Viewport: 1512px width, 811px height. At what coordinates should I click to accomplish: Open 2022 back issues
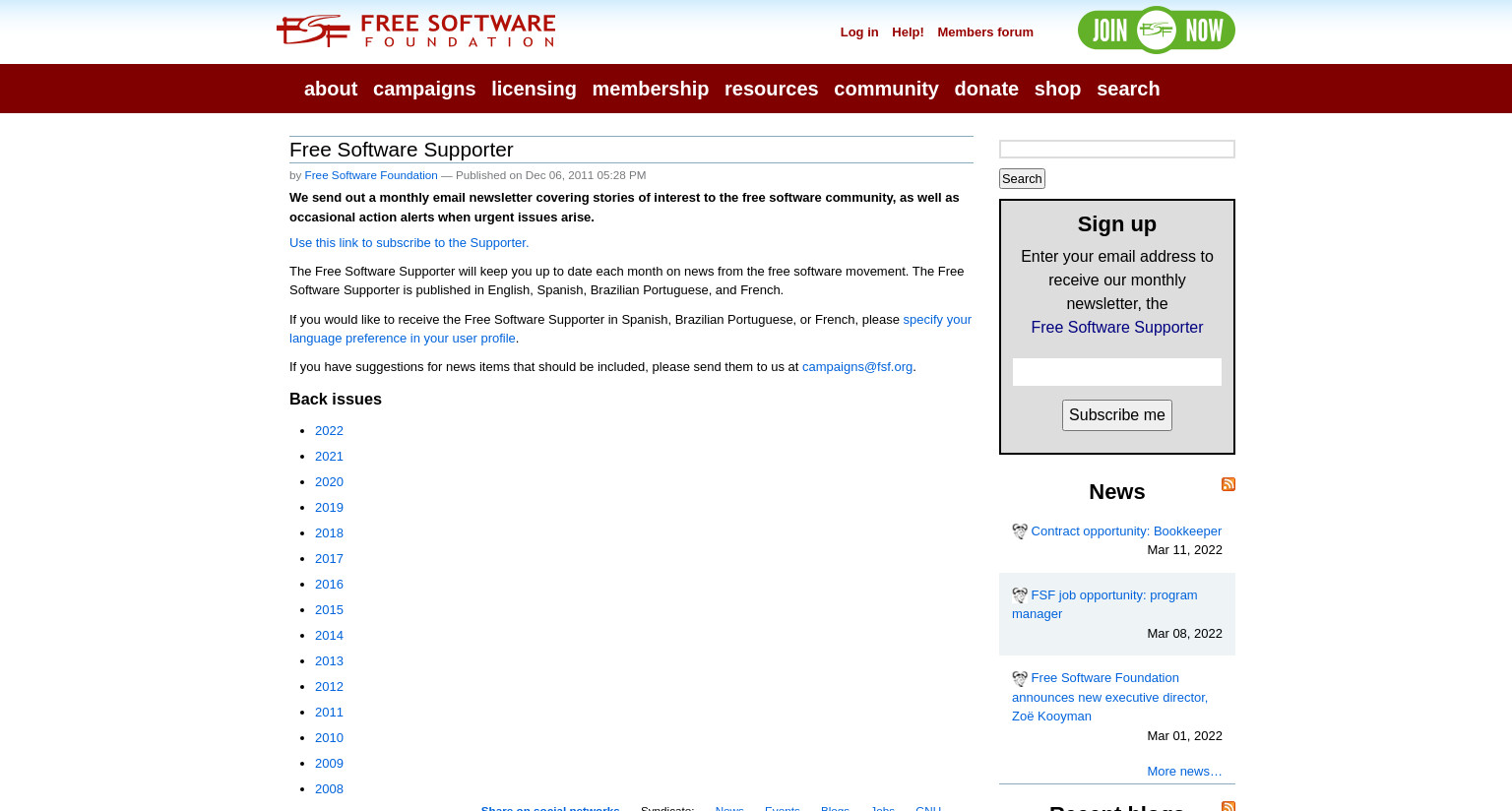[x=329, y=431]
